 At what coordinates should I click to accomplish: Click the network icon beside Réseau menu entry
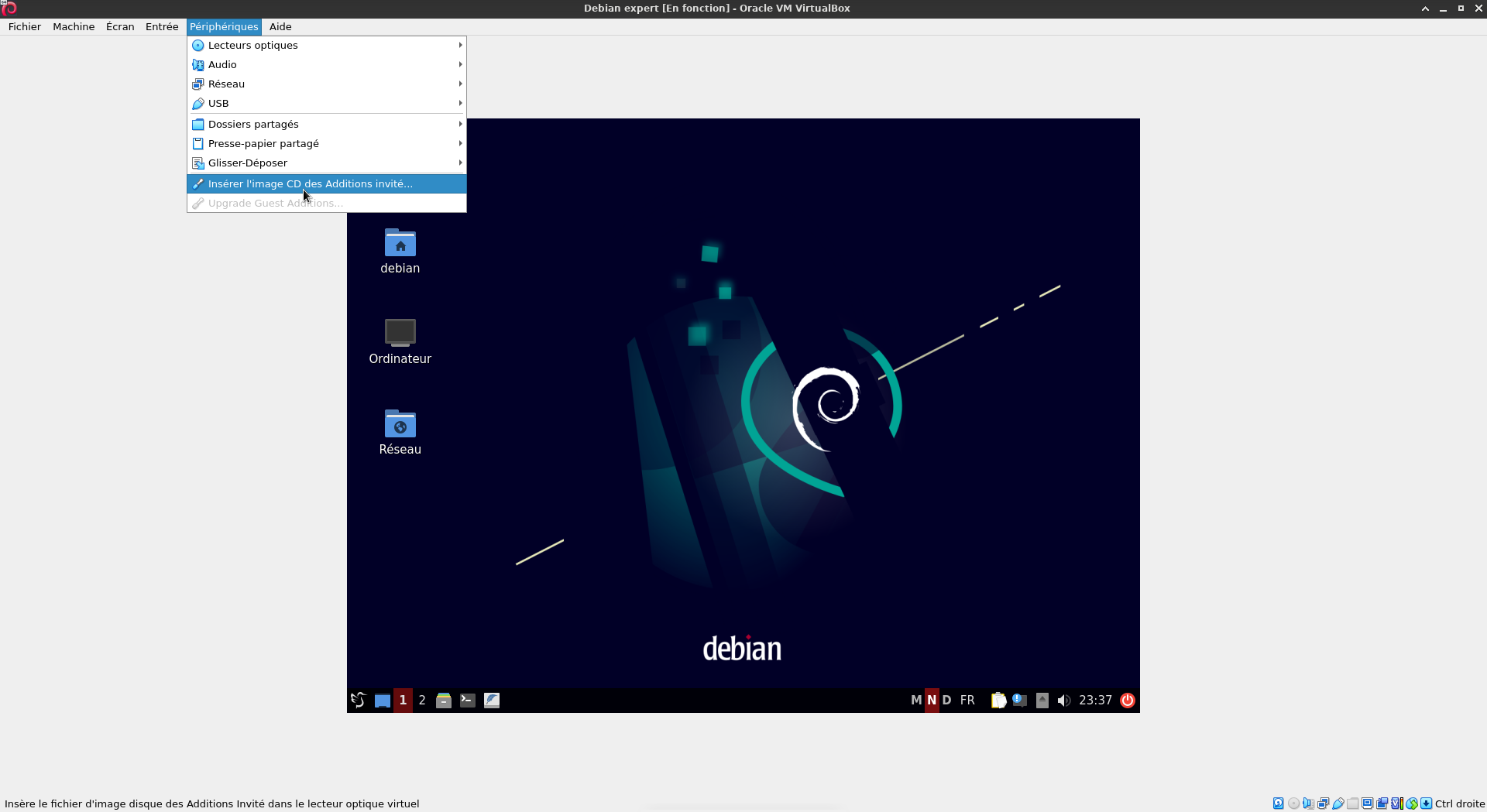point(198,84)
